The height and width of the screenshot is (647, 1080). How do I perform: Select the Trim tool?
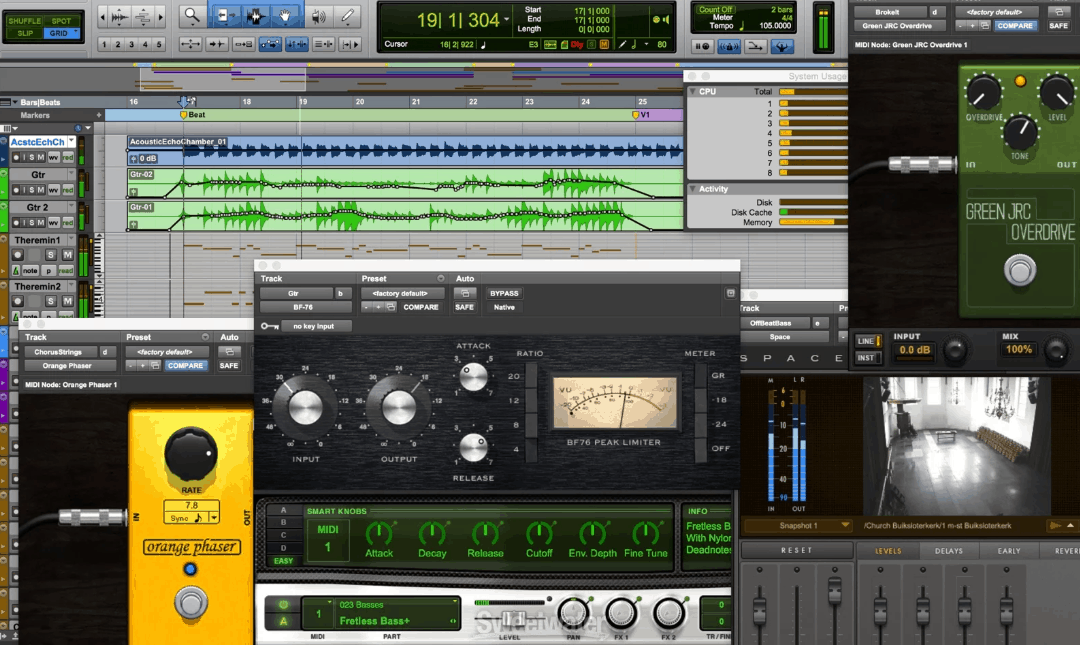224,14
